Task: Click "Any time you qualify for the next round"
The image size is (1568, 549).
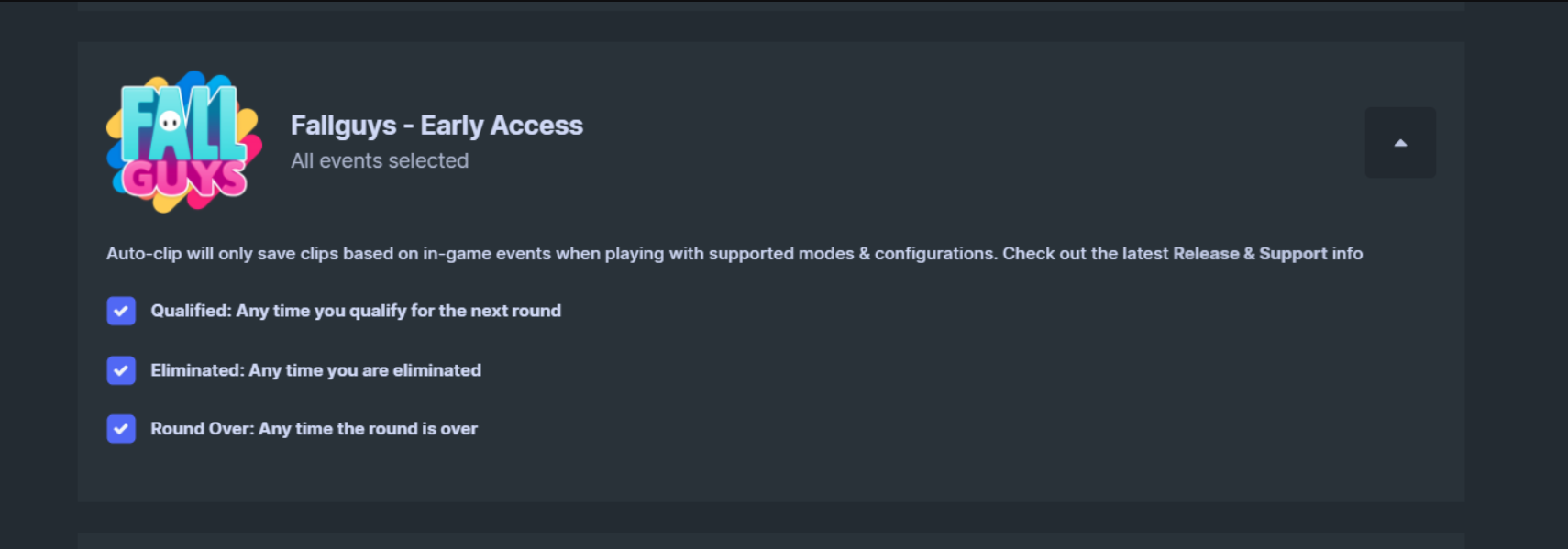Action: pyautogui.click(x=399, y=311)
